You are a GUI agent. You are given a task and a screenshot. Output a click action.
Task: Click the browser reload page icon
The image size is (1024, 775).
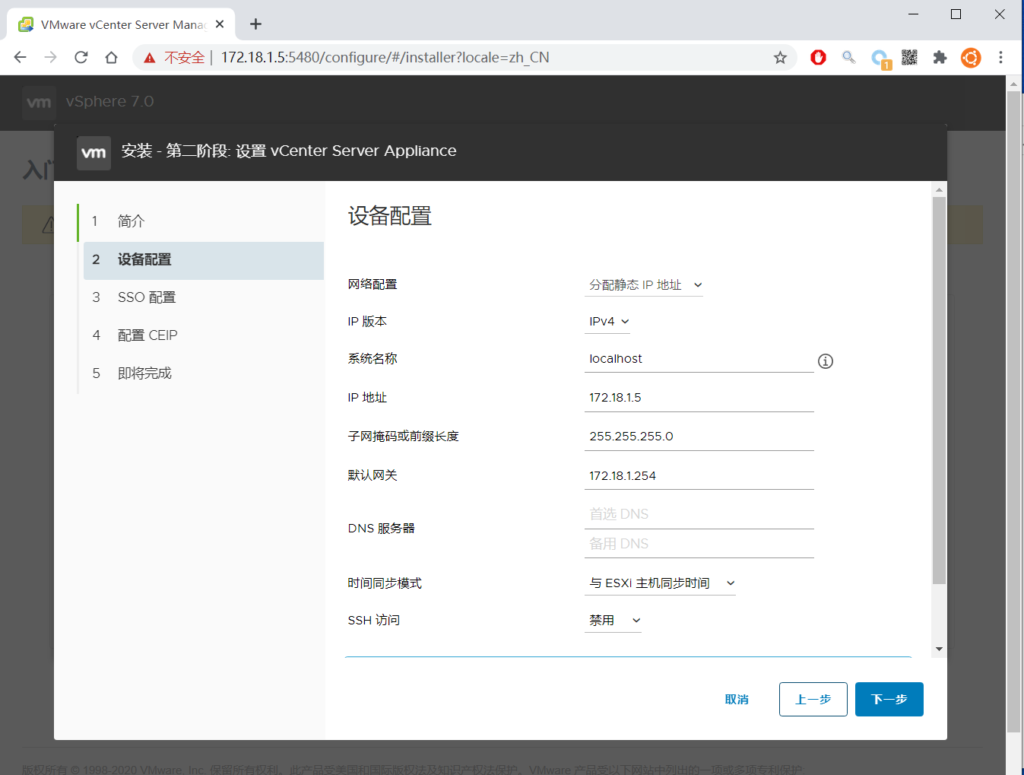coord(81,58)
